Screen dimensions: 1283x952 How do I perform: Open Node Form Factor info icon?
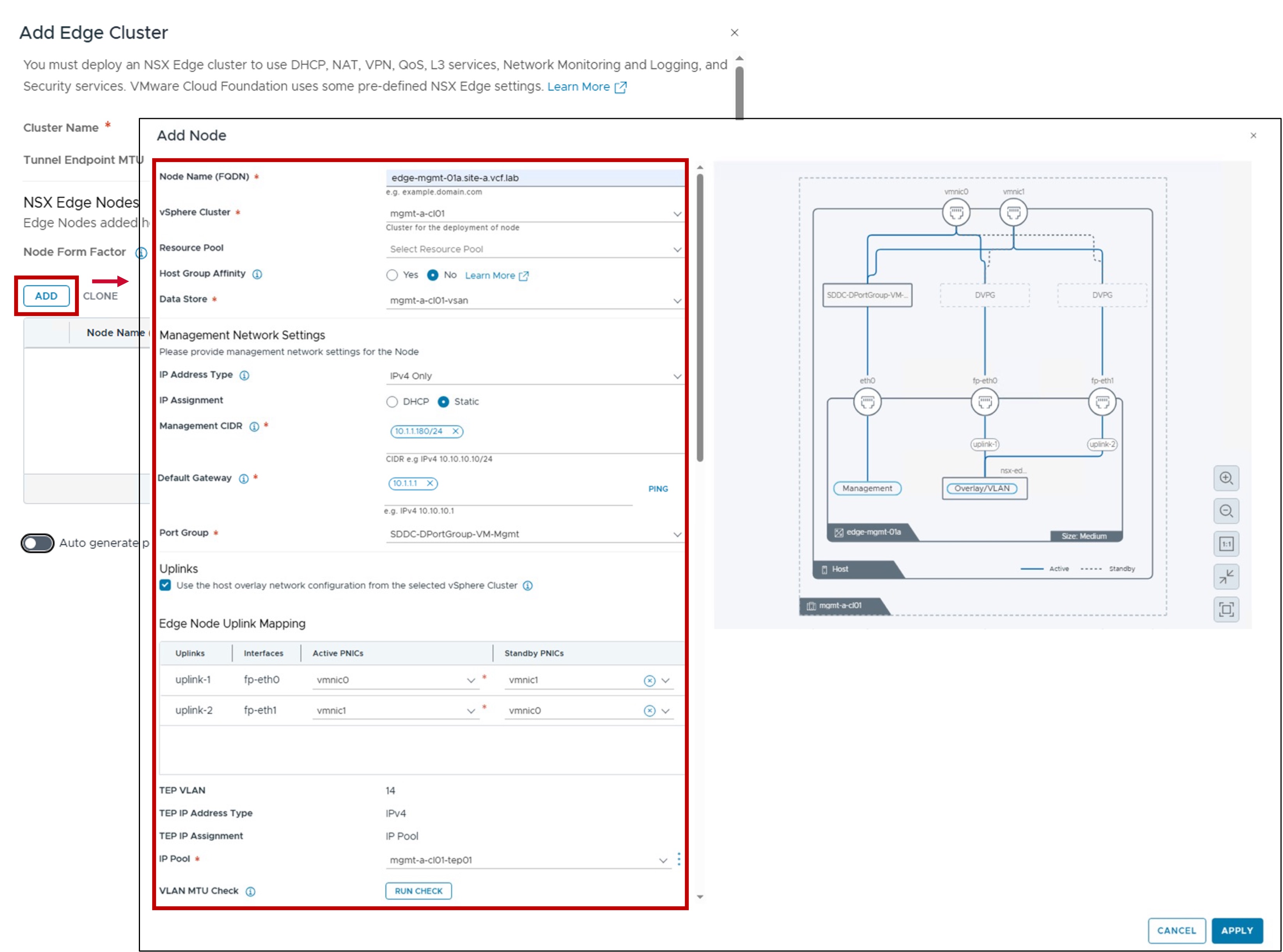(x=141, y=253)
